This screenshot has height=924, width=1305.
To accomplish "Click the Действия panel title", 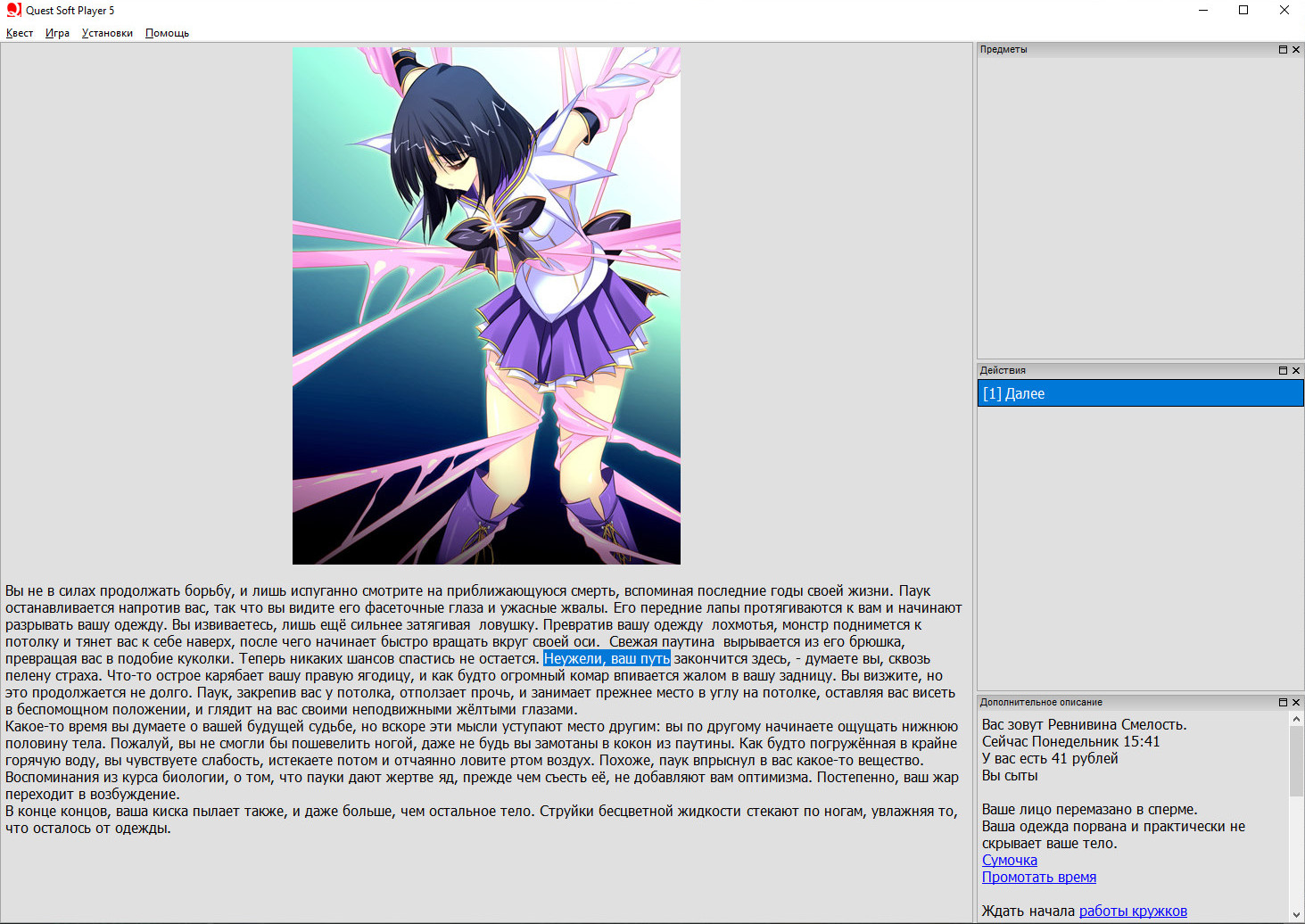I will pyautogui.click(x=1003, y=370).
